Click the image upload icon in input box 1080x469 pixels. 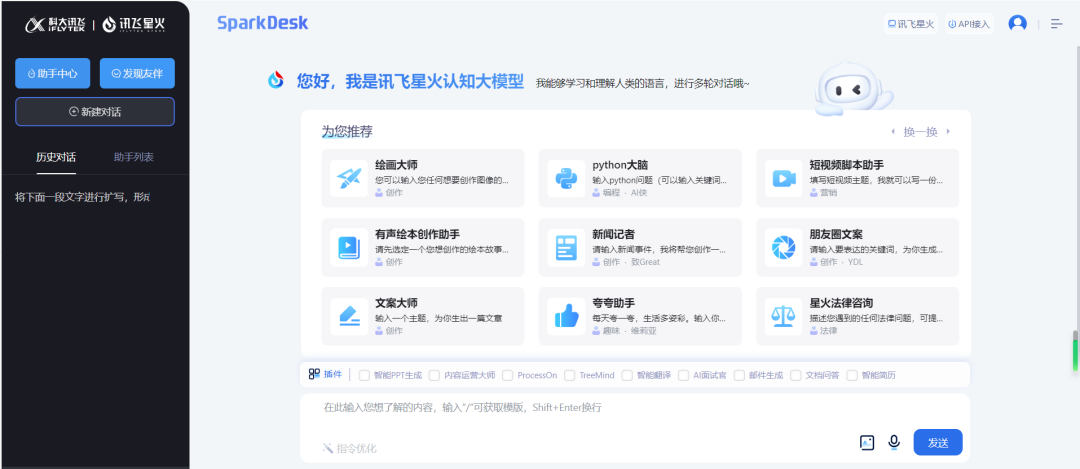[x=867, y=442]
